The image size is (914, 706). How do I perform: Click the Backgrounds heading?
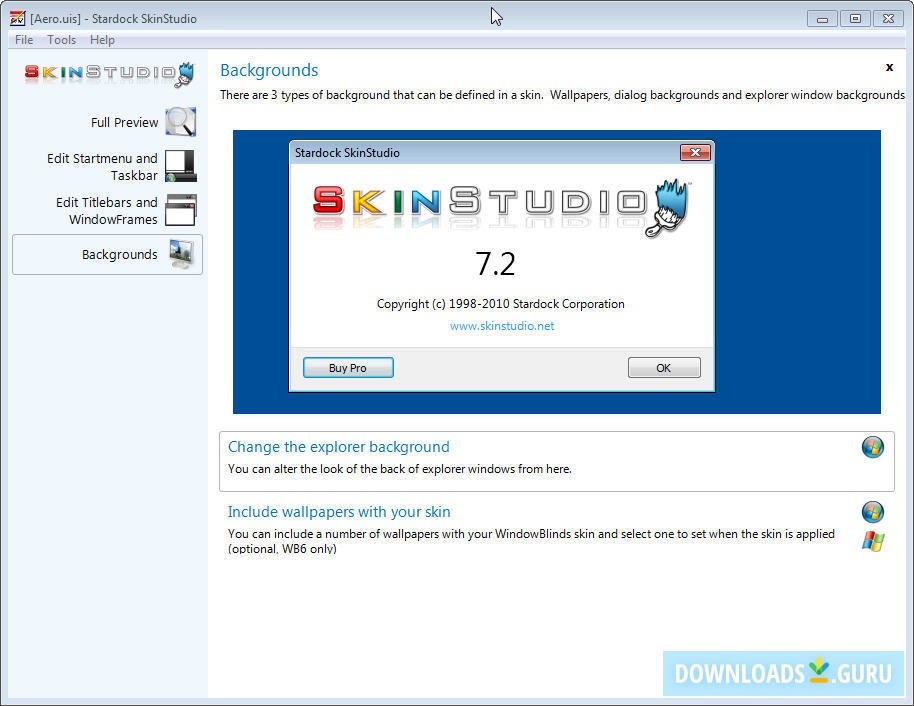click(x=269, y=70)
